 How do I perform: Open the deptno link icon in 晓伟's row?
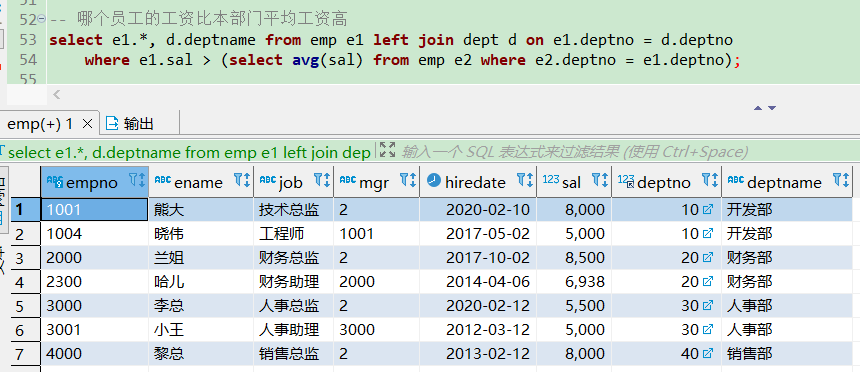[x=708, y=234]
